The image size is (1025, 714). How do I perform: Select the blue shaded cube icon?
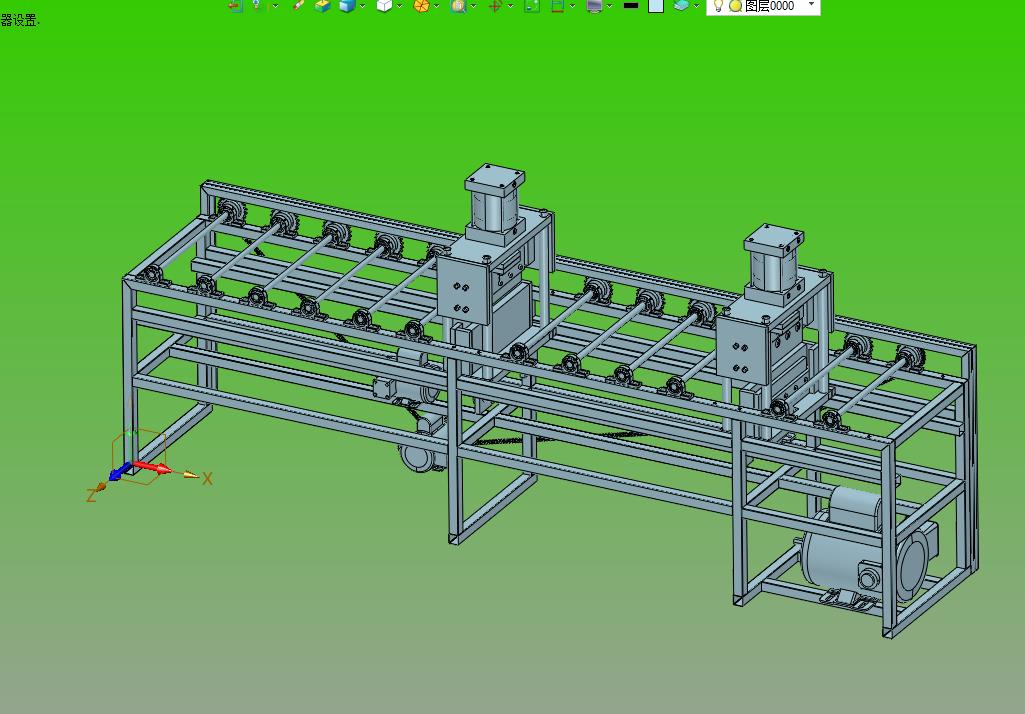(346, 5)
